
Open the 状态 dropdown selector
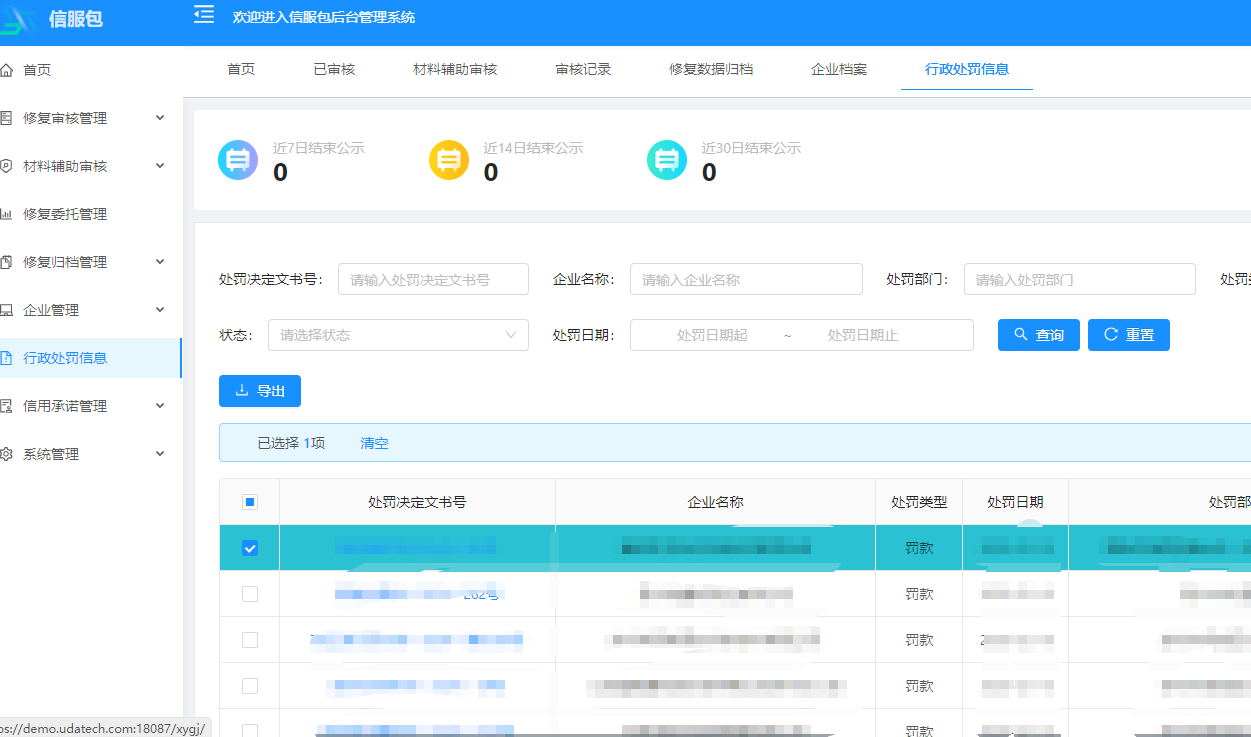pyautogui.click(x=398, y=335)
